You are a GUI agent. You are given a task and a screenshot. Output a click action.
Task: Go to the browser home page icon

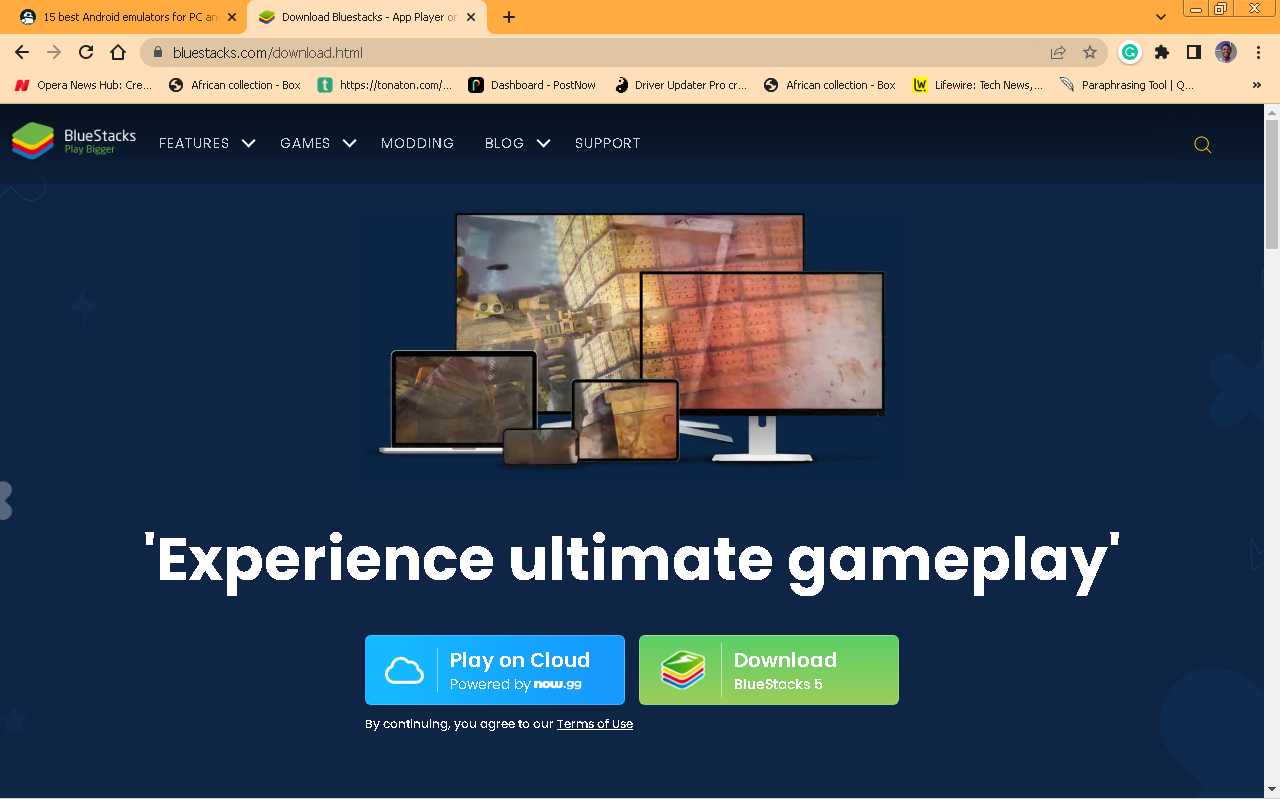point(118,52)
